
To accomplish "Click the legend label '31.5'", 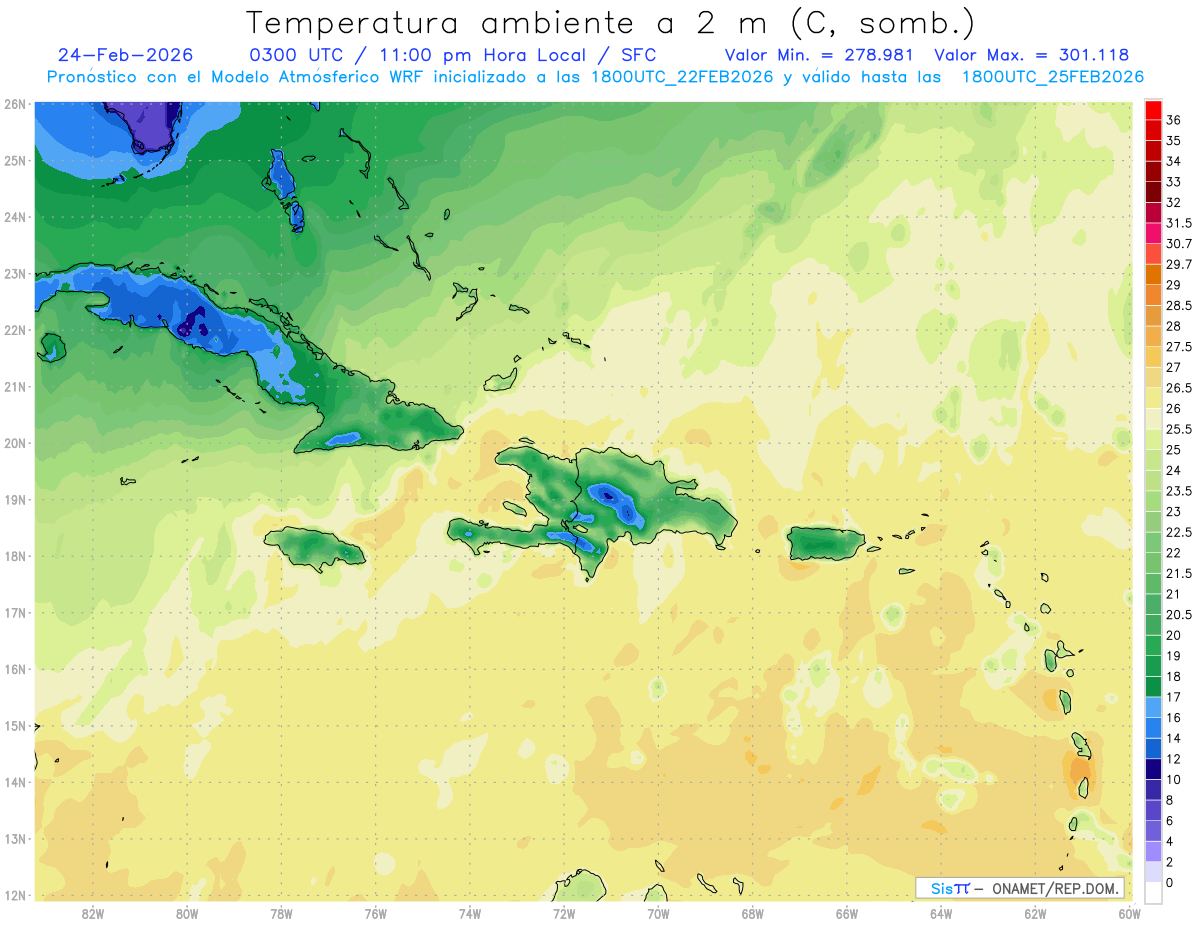I will click(x=1179, y=223).
